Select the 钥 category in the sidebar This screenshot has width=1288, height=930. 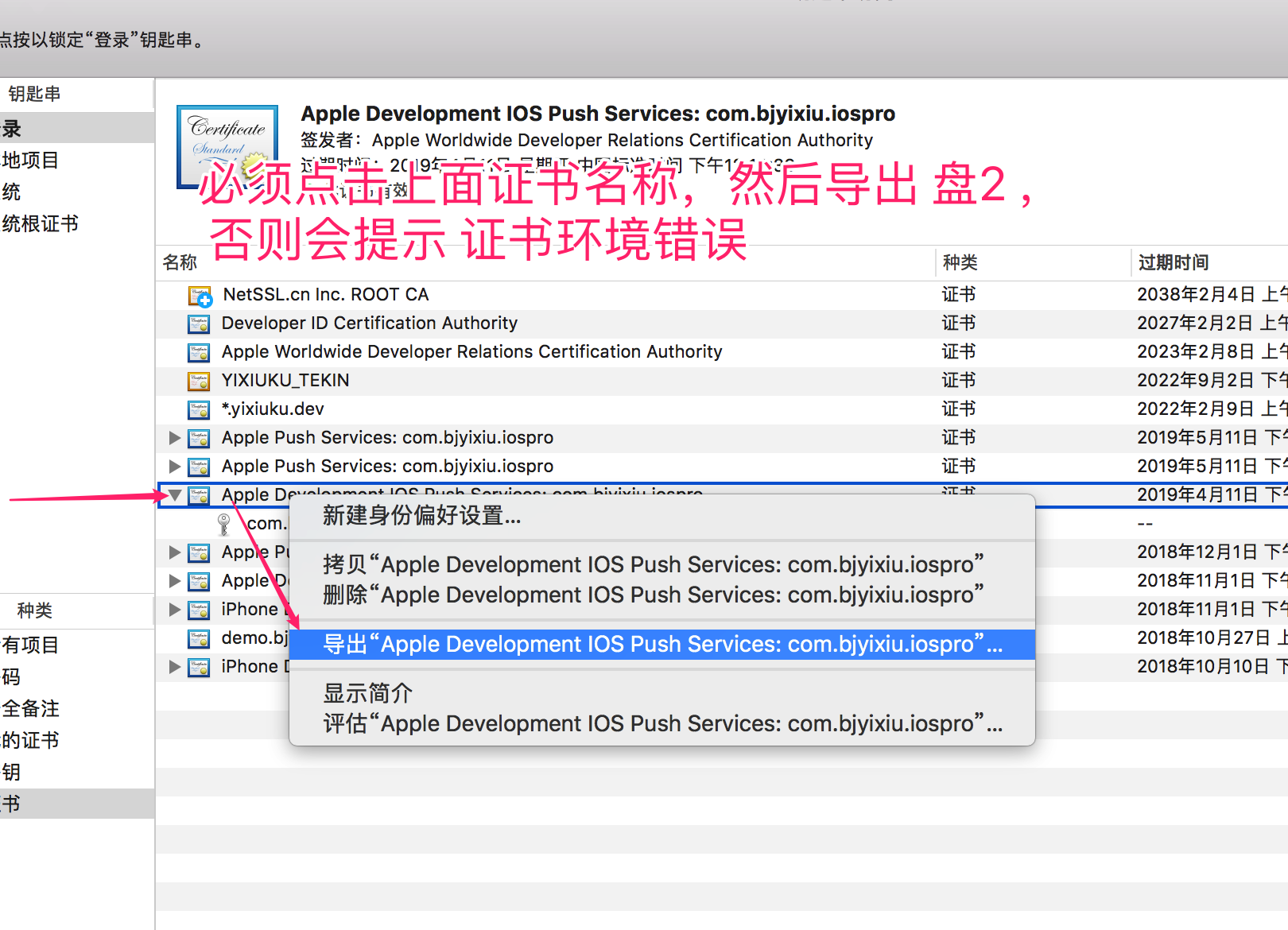pos(77,772)
